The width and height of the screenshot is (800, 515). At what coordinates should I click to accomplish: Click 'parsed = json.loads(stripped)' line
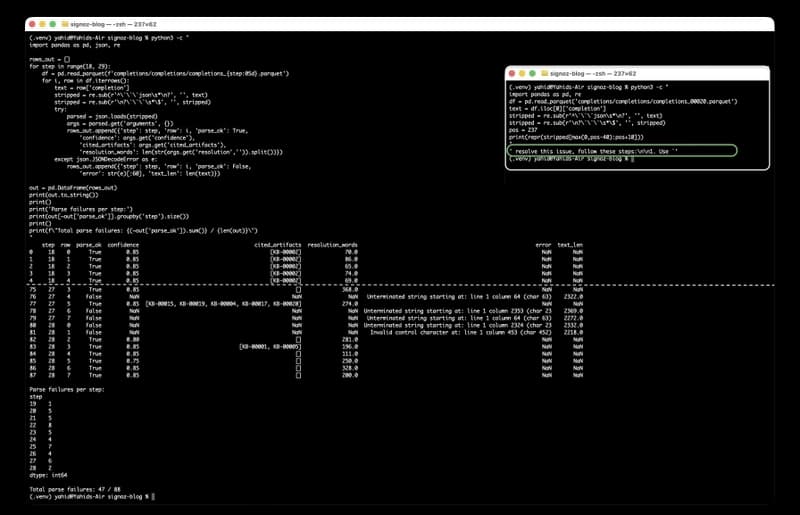coord(112,116)
